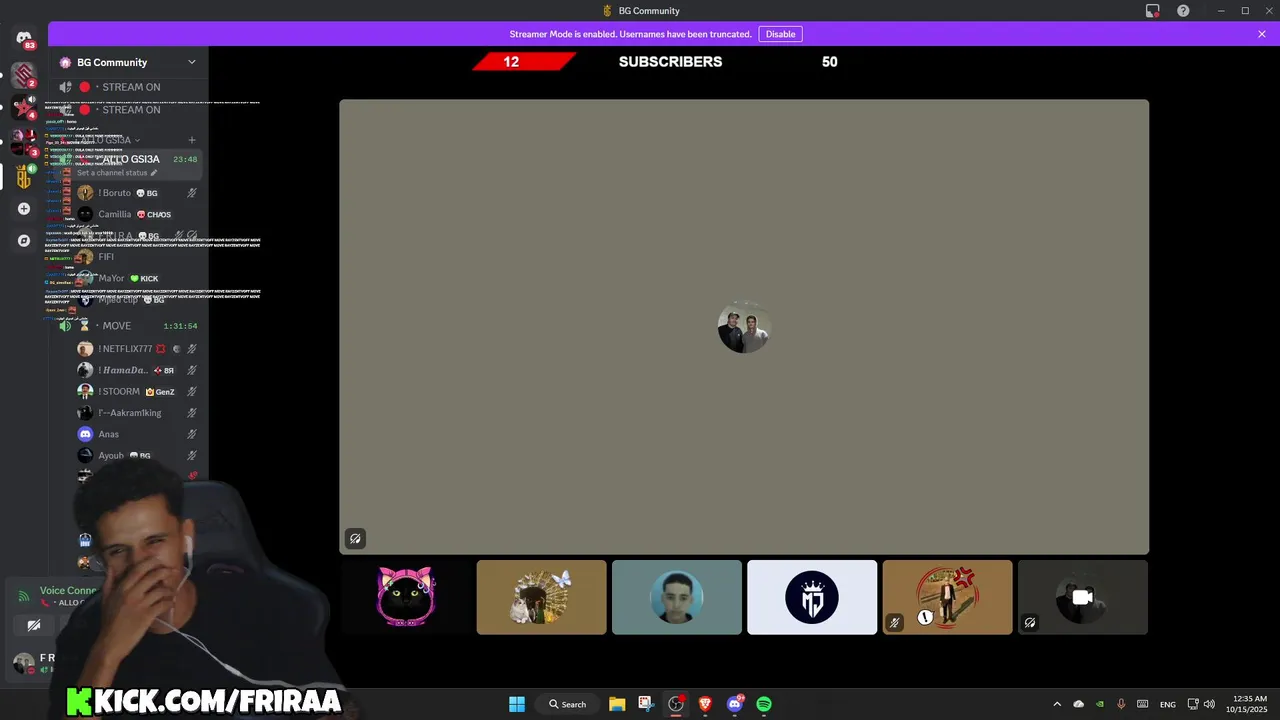Select the pink cat avatar participant tile
The width and height of the screenshot is (1280, 720).
pos(406,597)
